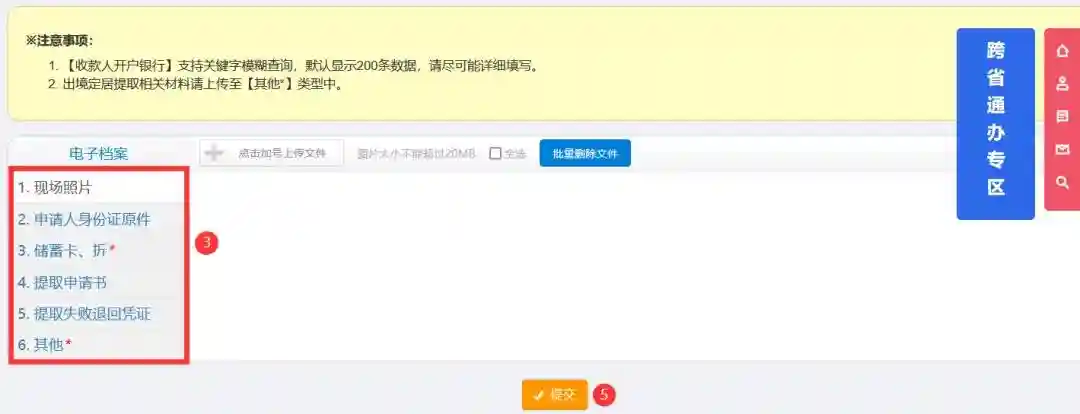Select 5. 提取失败退回凭证 category
The width and height of the screenshot is (1080, 414).
(x=98, y=314)
